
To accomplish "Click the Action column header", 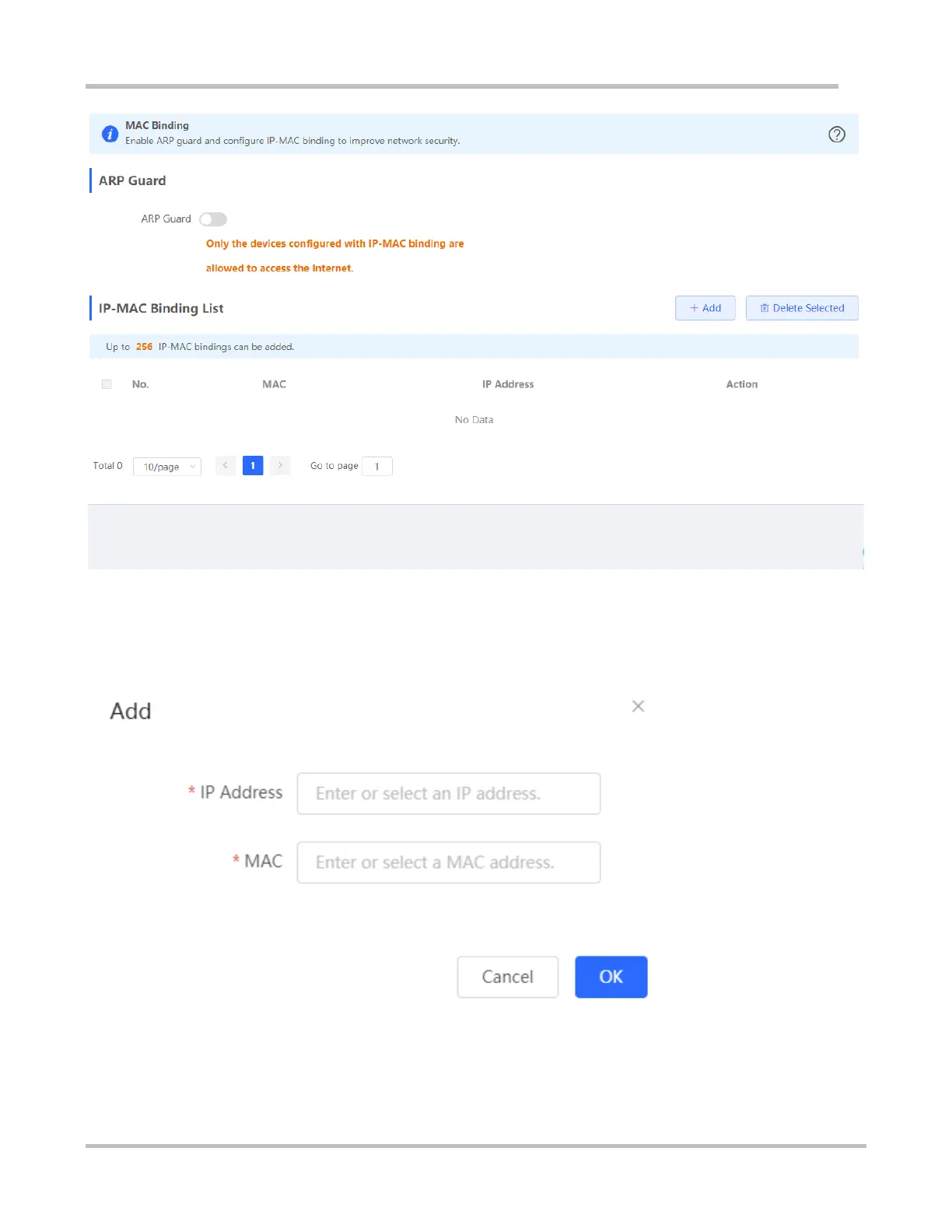I will click(742, 384).
